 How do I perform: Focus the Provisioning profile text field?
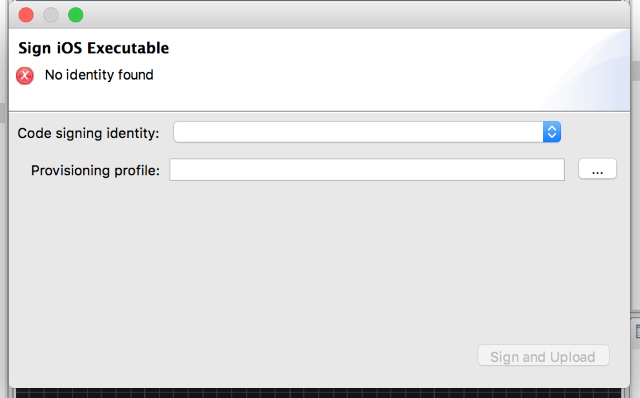(x=367, y=169)
